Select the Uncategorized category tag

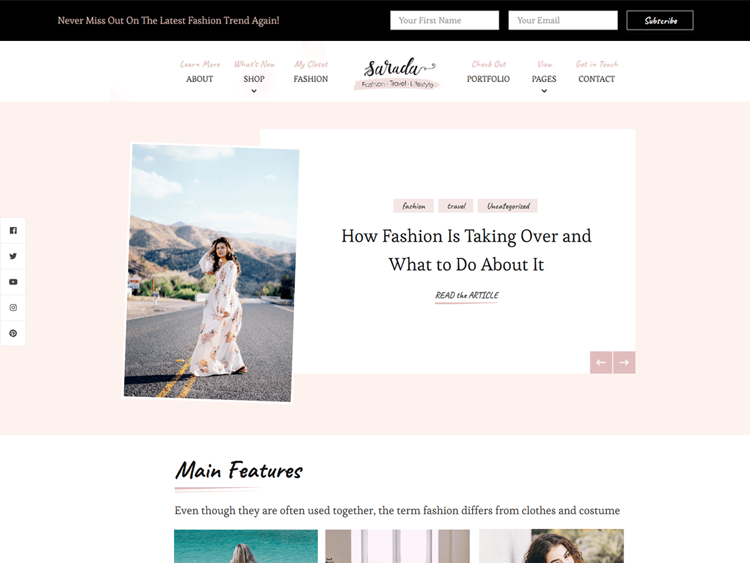508,206
